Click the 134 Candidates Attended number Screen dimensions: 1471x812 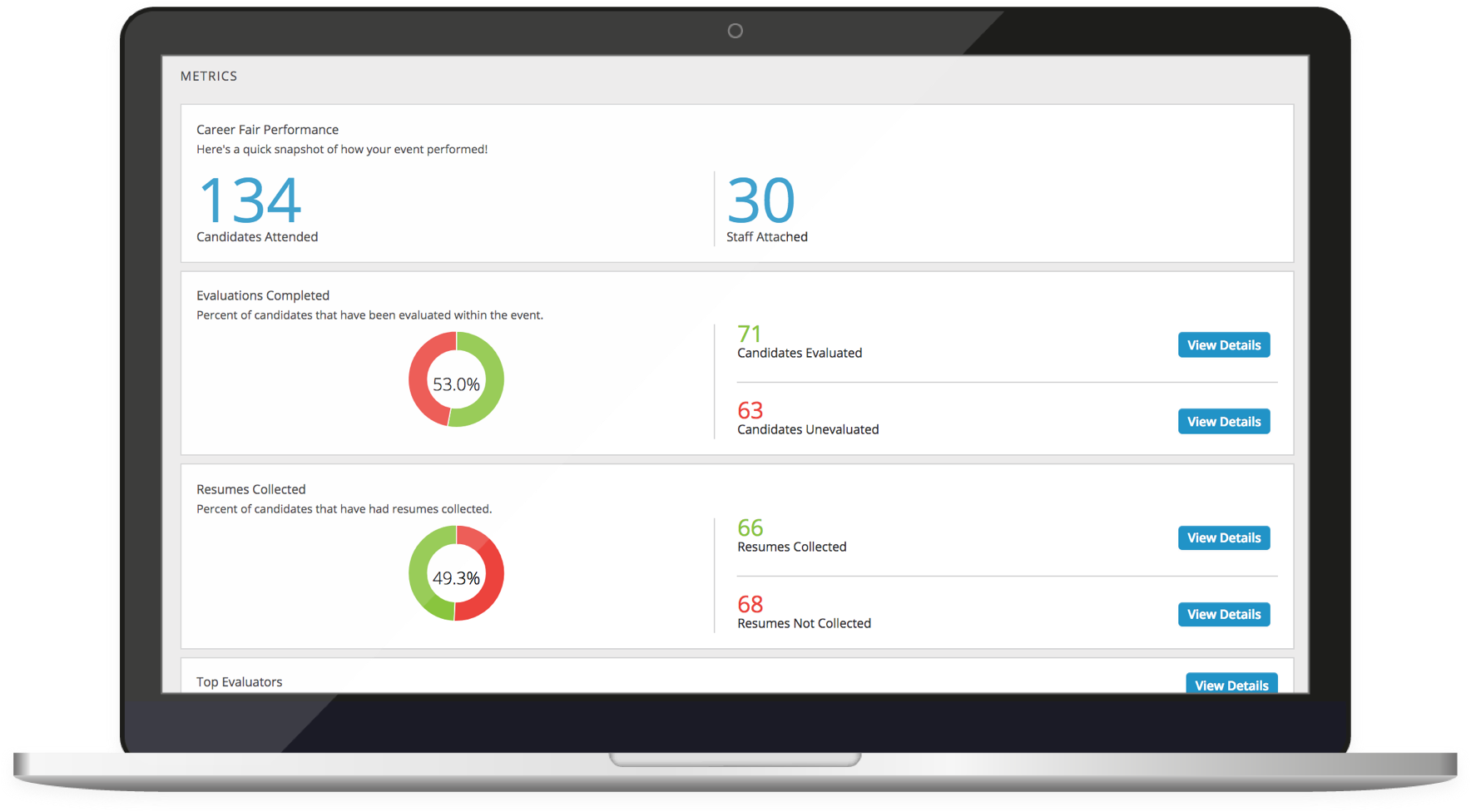click(250, 201)
